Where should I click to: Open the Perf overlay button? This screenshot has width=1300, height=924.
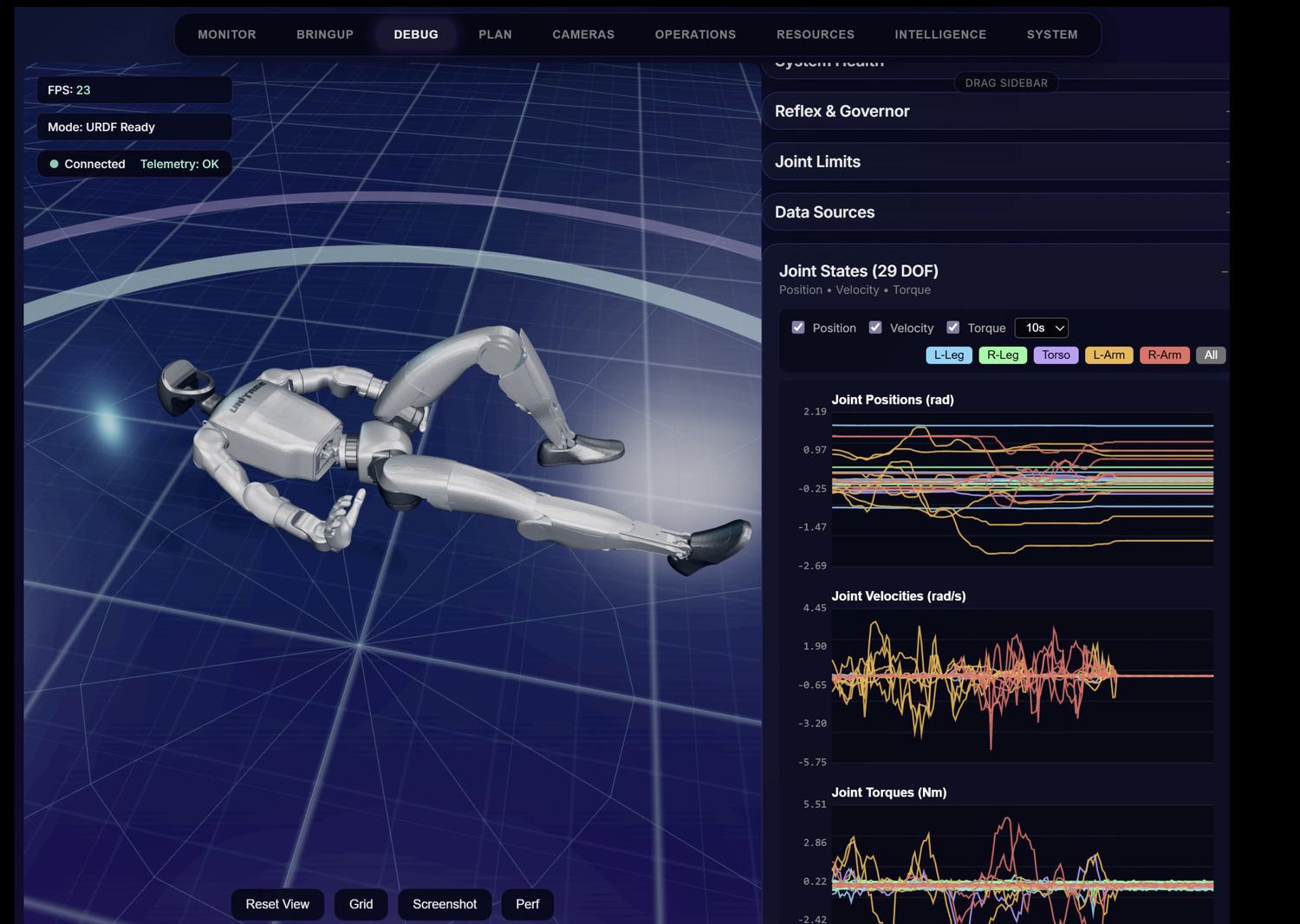tap(527, 904)
